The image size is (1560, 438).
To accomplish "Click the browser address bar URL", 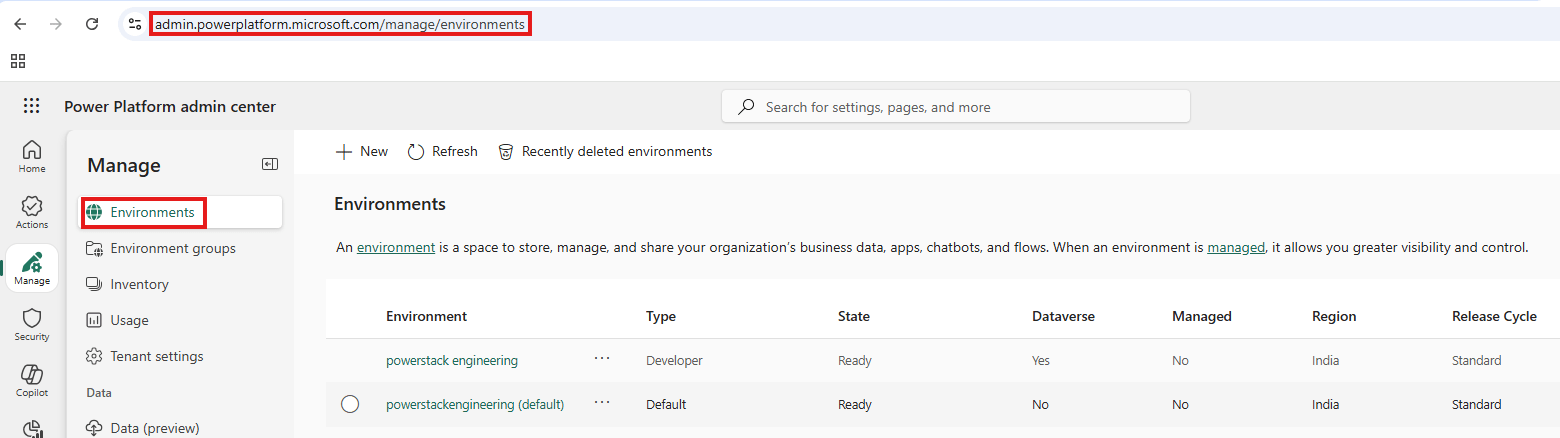I will pos(340,24).
